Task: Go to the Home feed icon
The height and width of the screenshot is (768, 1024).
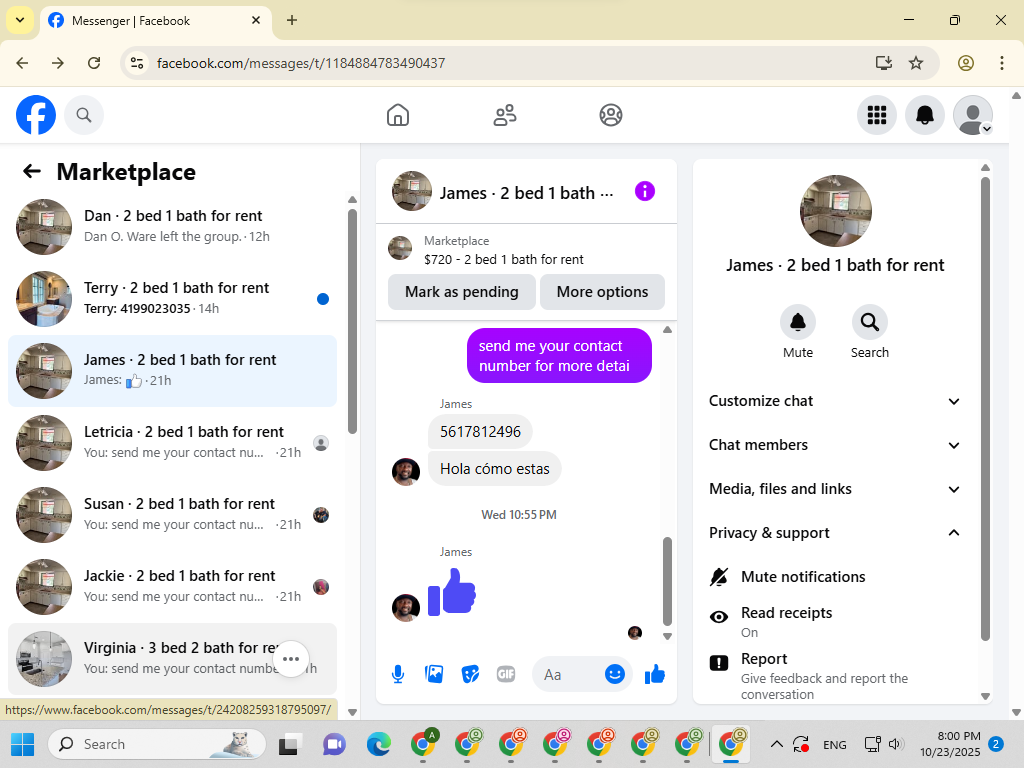Action: pyautogui.click(x=398, y=115)
